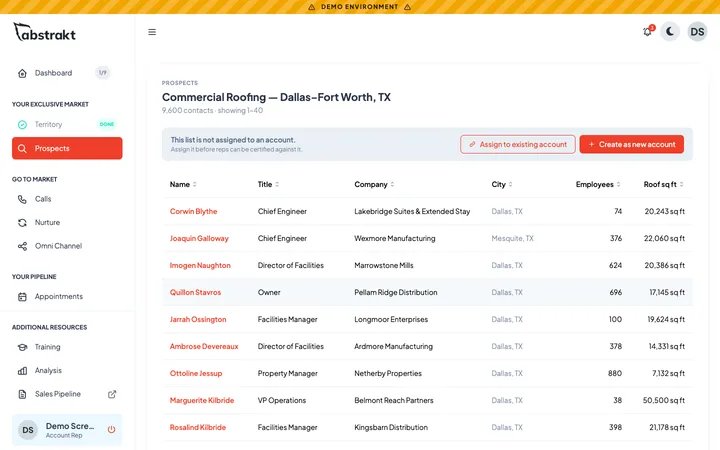Viewport: 720px width, 450px height.
Task: Open Quillon Stavros prospect
Action: click(x=195, y=292)
